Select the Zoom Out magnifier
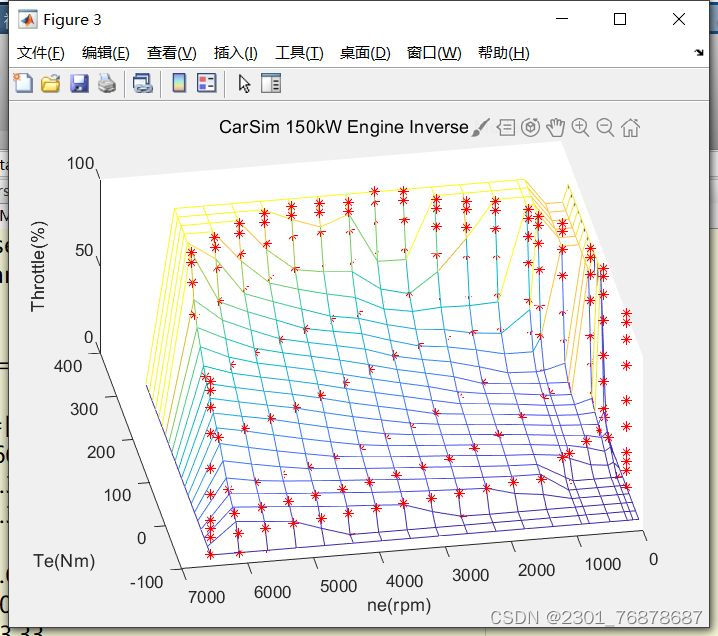 (x=605, y=127)
